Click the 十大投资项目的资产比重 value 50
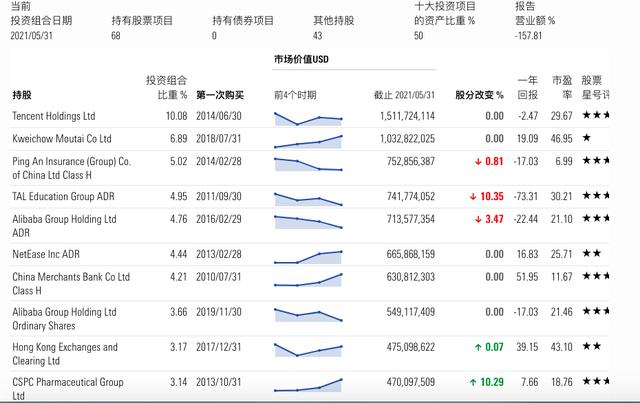640x403 pixels. click(418, 36)
